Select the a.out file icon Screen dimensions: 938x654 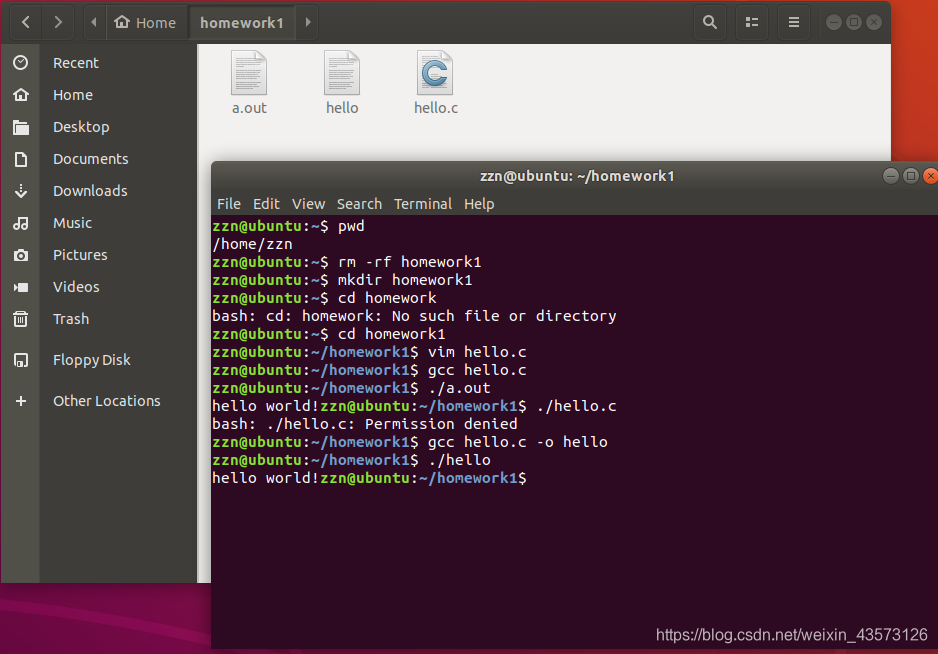click(249, 73)
